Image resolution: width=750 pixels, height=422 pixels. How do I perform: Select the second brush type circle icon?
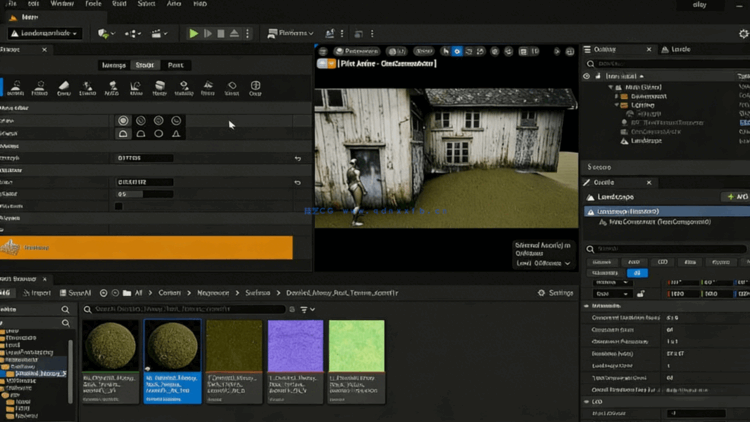[x=141, y=121]
